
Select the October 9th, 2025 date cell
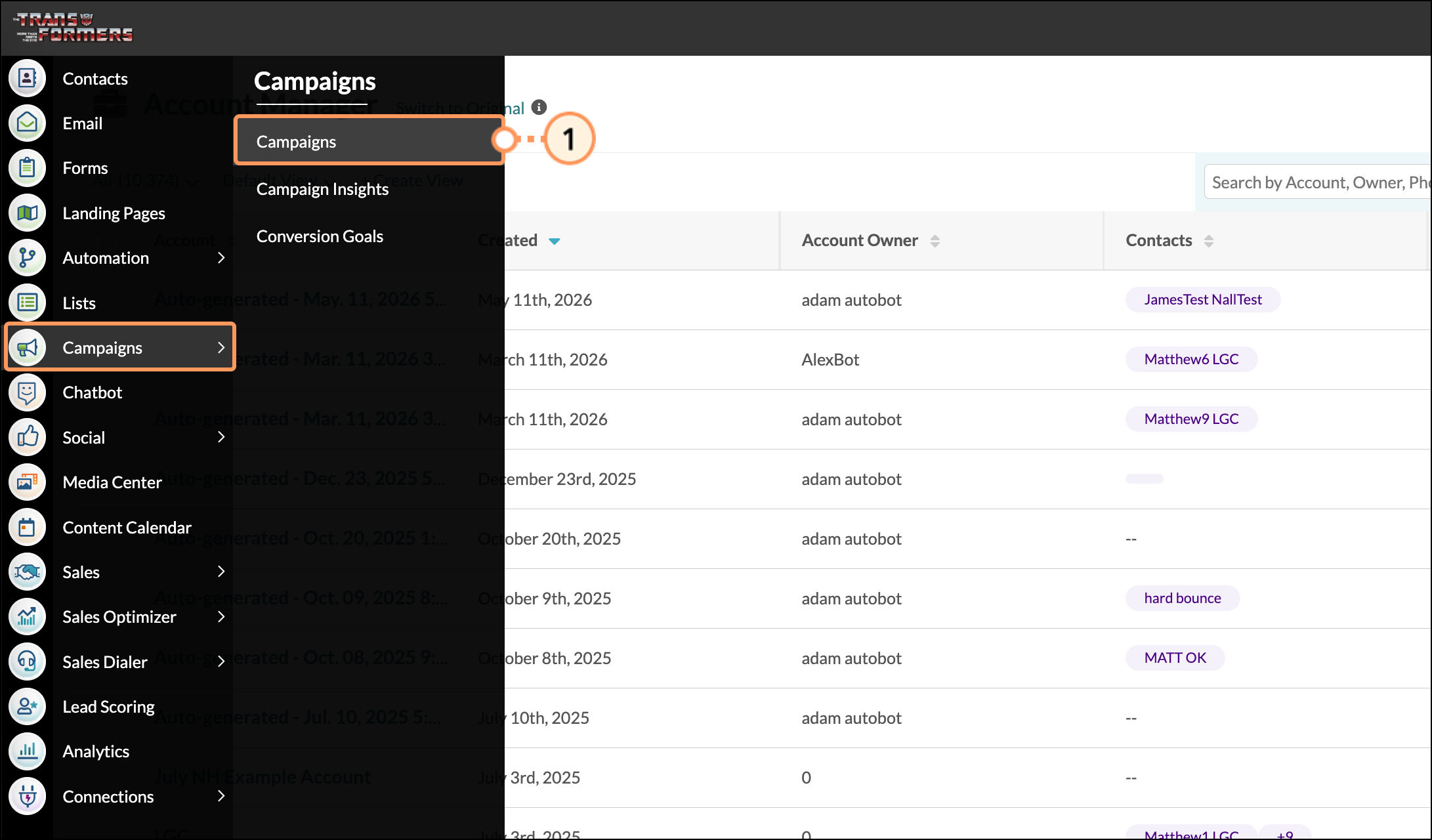click(x=545, y=598)
